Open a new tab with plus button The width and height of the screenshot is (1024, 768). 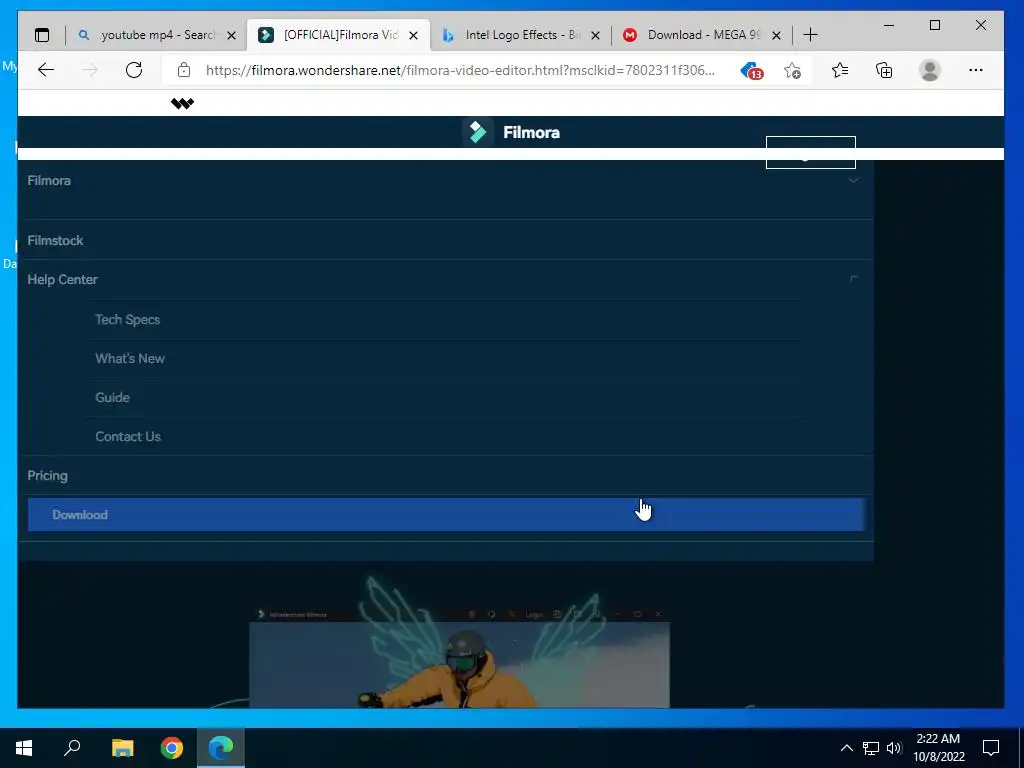[x=810, y=35]
